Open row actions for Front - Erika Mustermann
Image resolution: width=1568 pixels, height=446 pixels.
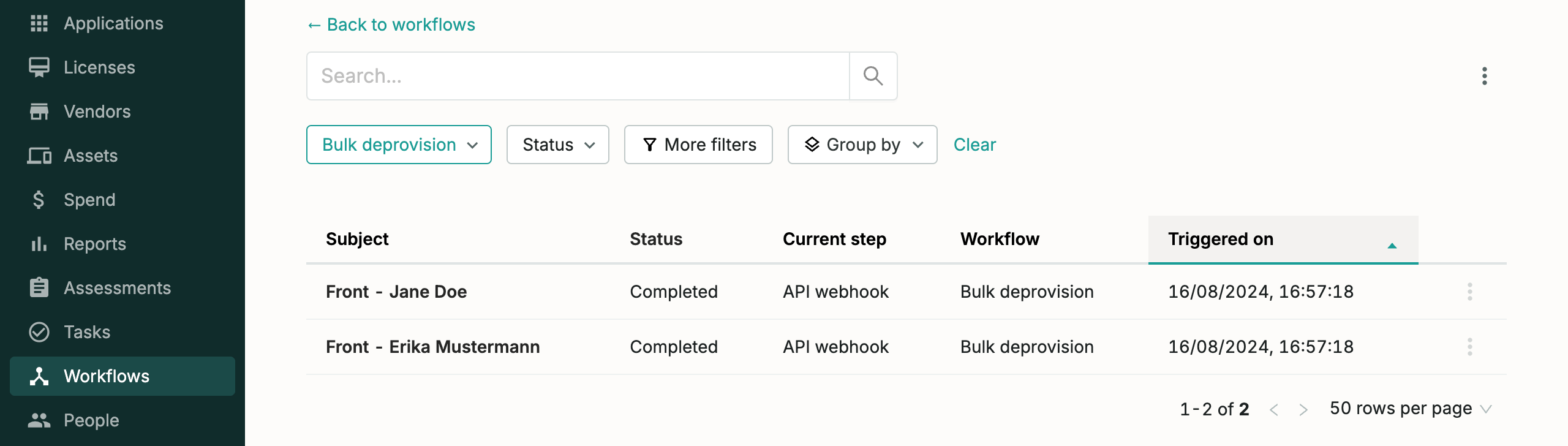click(1470, 347)
